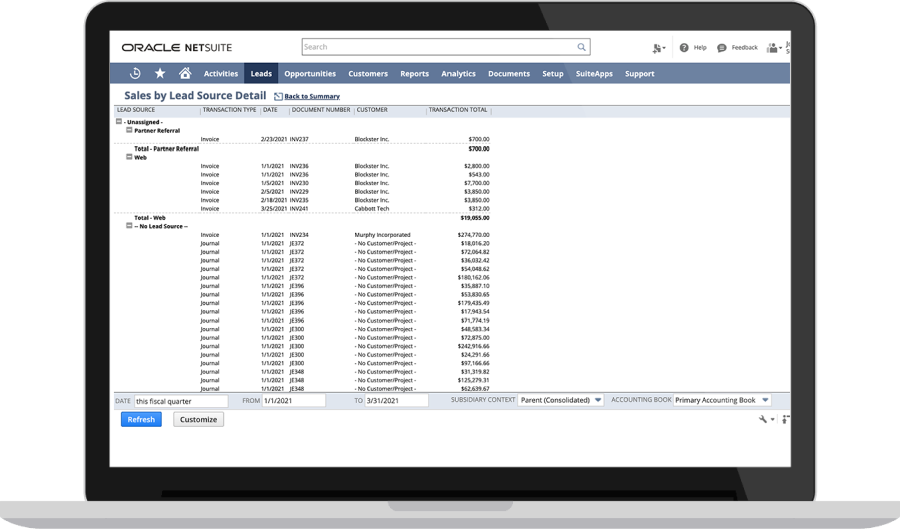The width and height of the screenshot is (900, 529).
Task: Open the Subsidiary Context dropdown
Action: pyautogui.click(x=561, y=400)
